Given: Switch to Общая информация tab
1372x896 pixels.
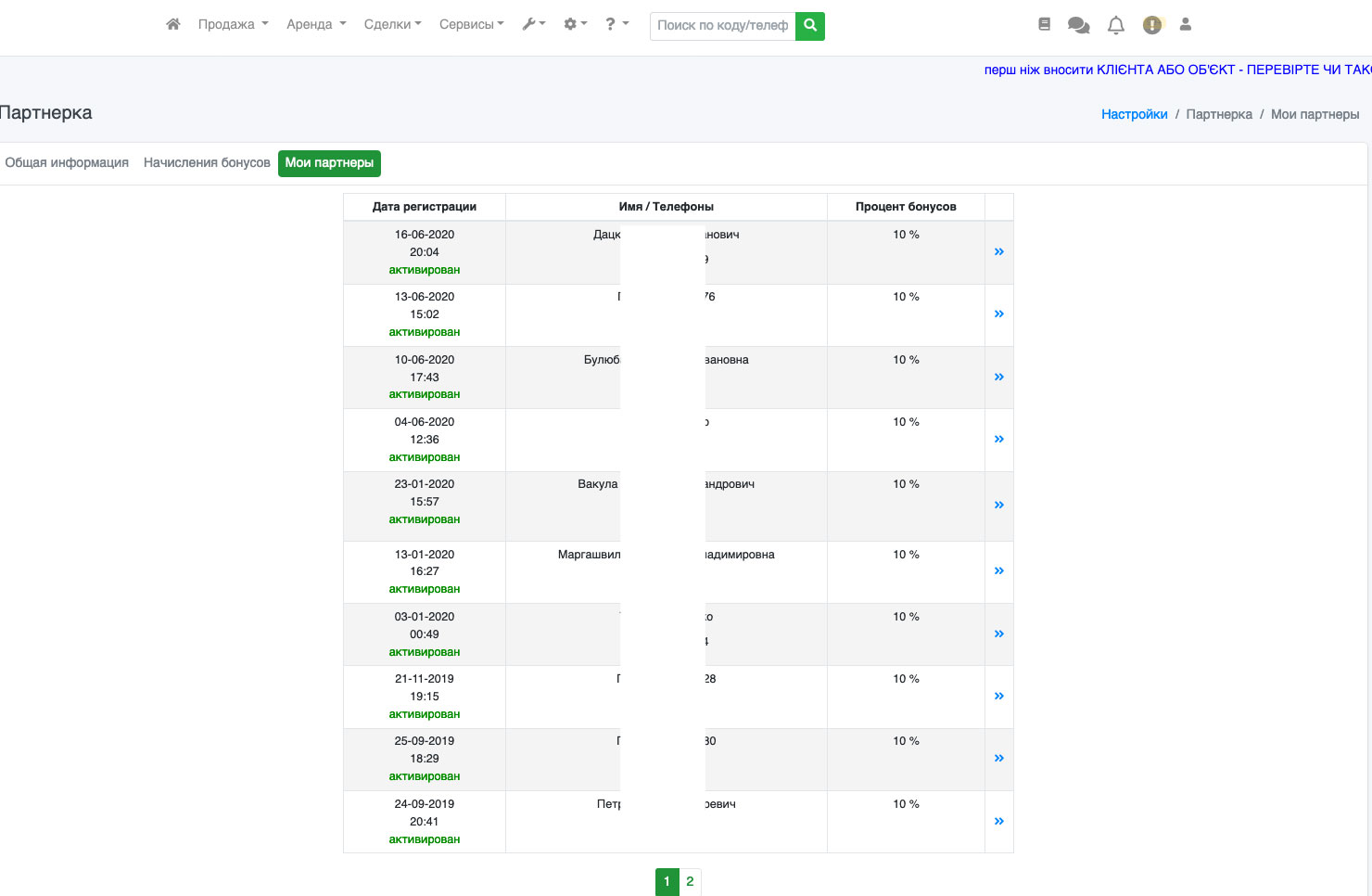Looking at the screenshot, I should pos(67,163).
